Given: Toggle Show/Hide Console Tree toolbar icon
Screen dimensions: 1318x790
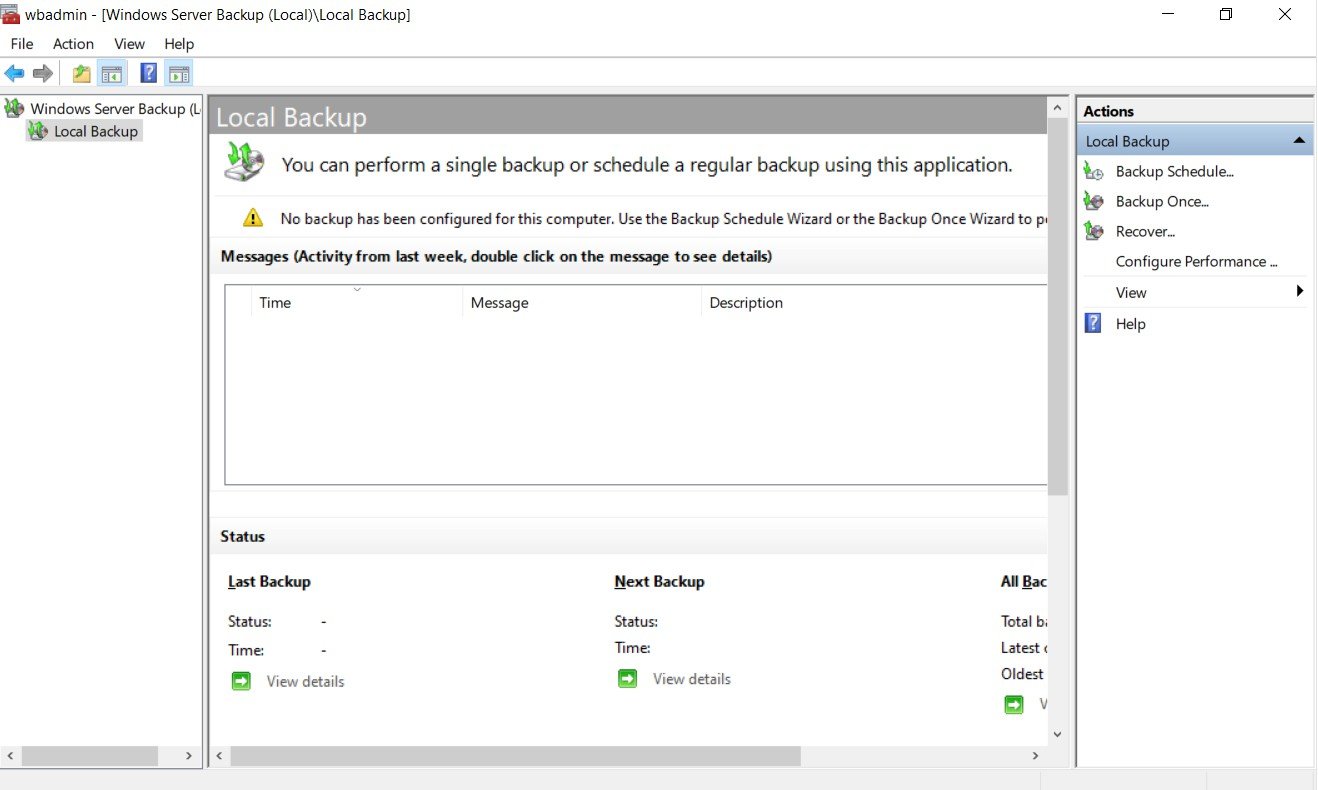Looking at the screenshot, I should pyautogui.click(x=111, y=73).
